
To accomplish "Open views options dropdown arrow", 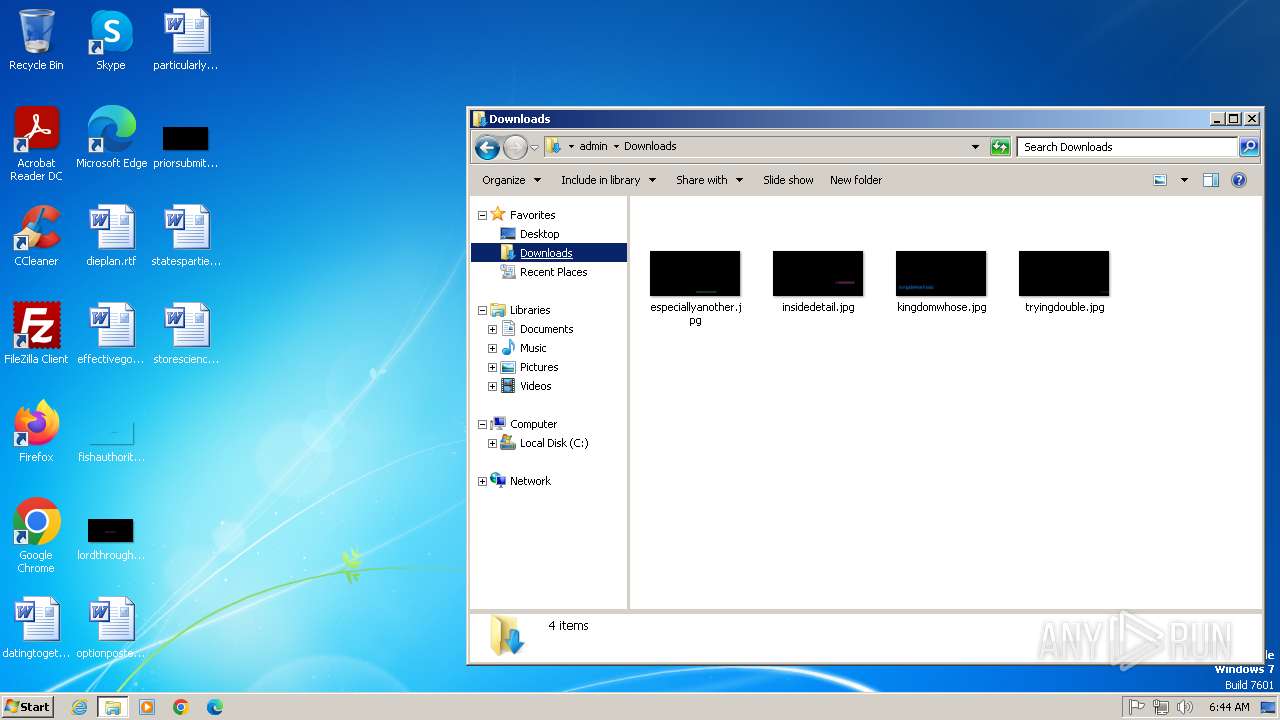I will click(x=1184, y=180).
